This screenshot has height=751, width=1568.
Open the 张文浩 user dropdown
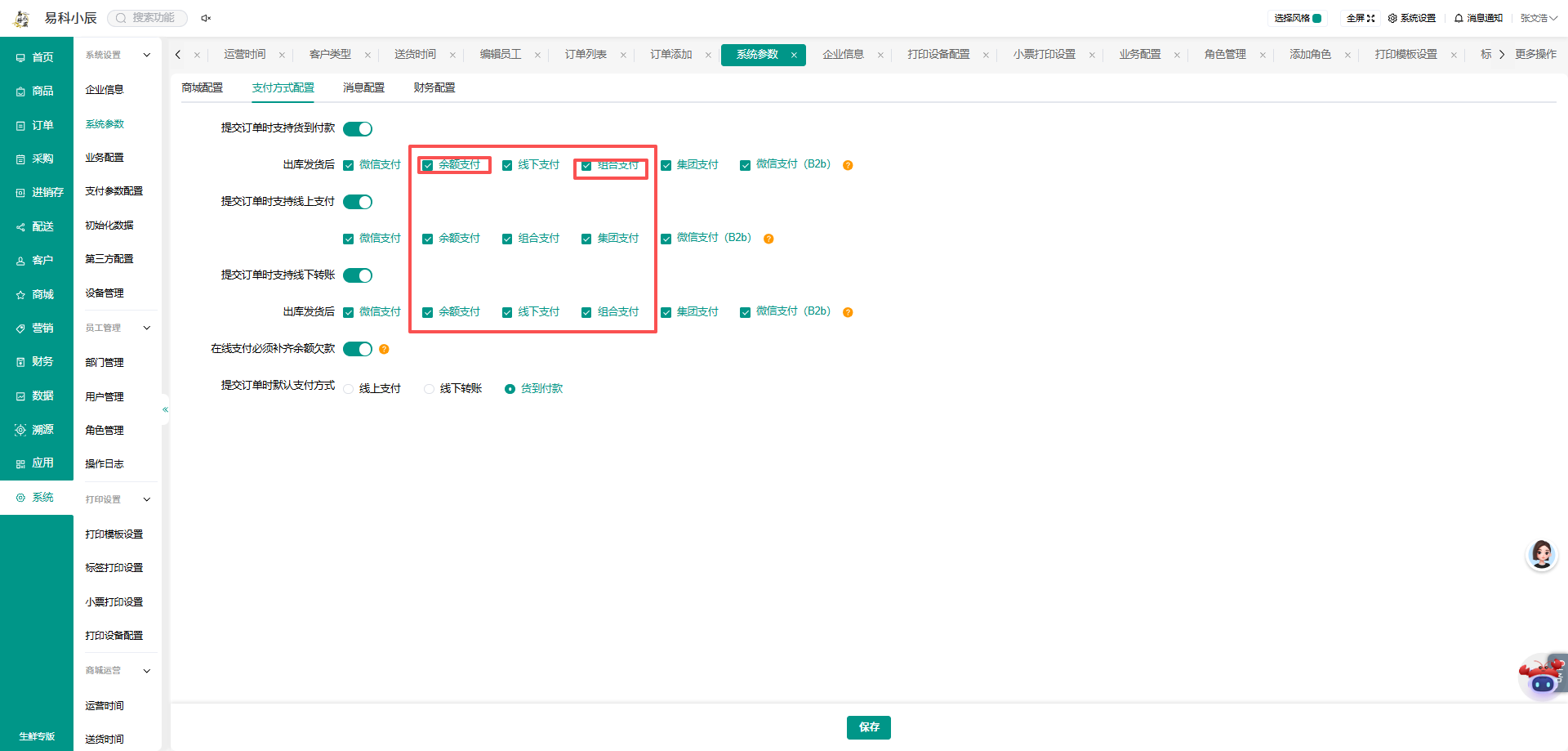(x=1539, y=18)
